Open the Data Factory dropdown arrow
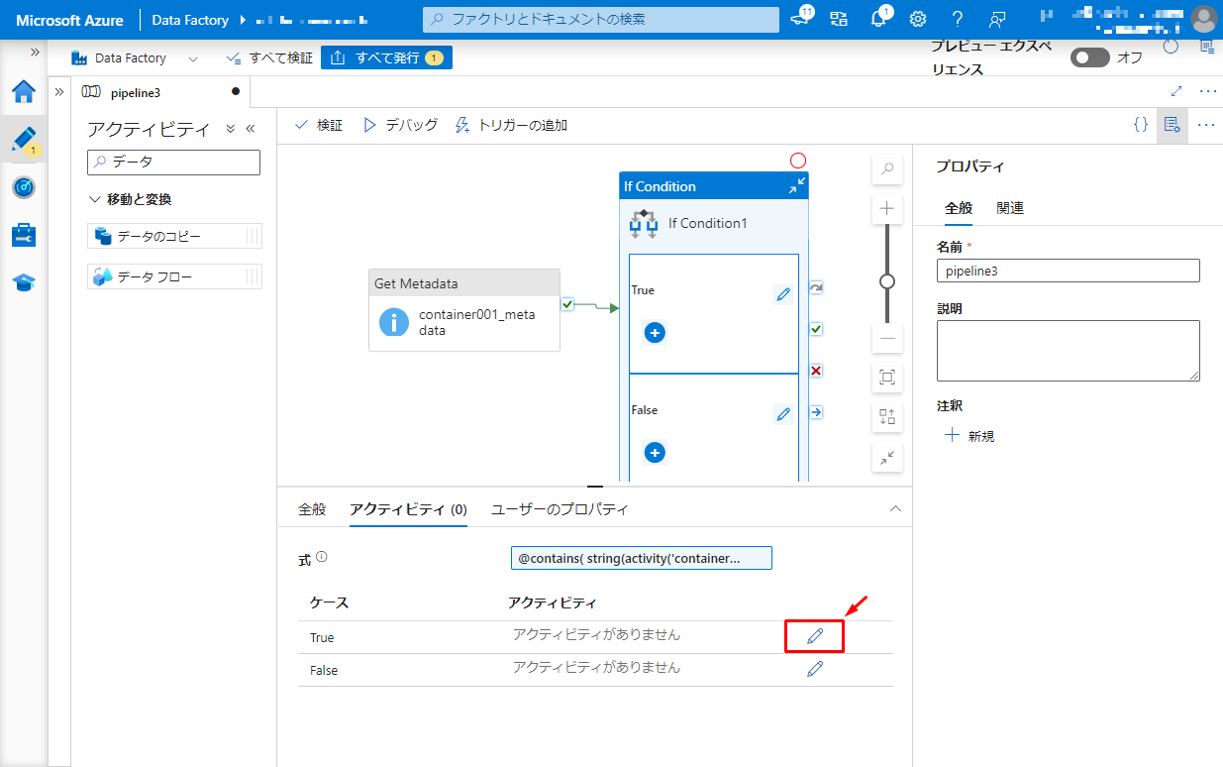 point(193,59)
